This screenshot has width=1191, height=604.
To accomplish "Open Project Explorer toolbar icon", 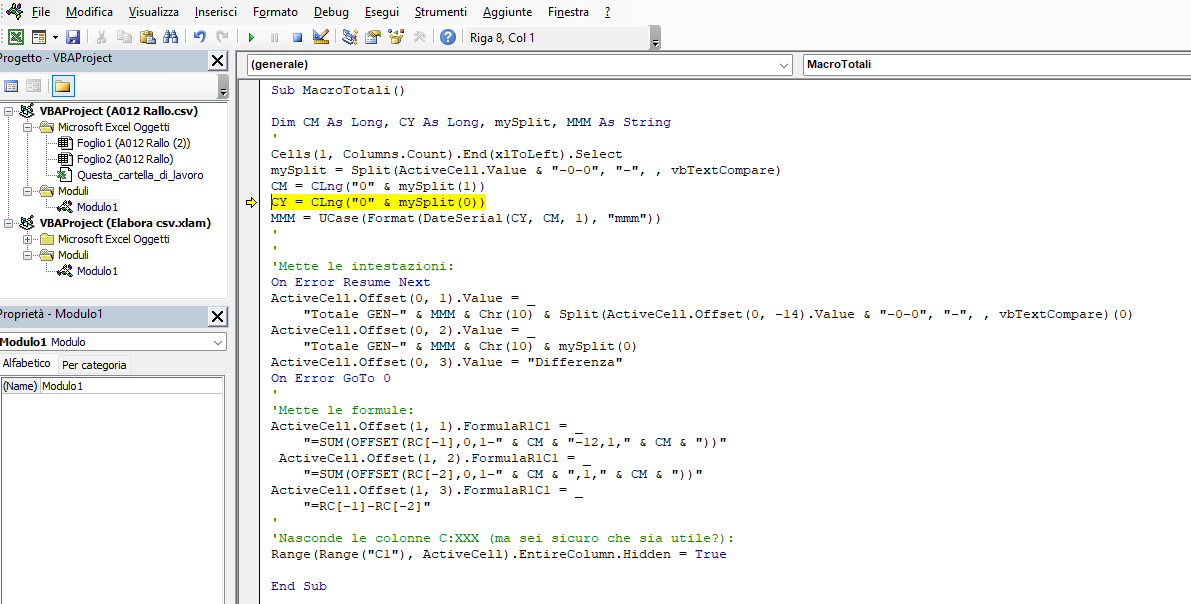I will 349,37.
